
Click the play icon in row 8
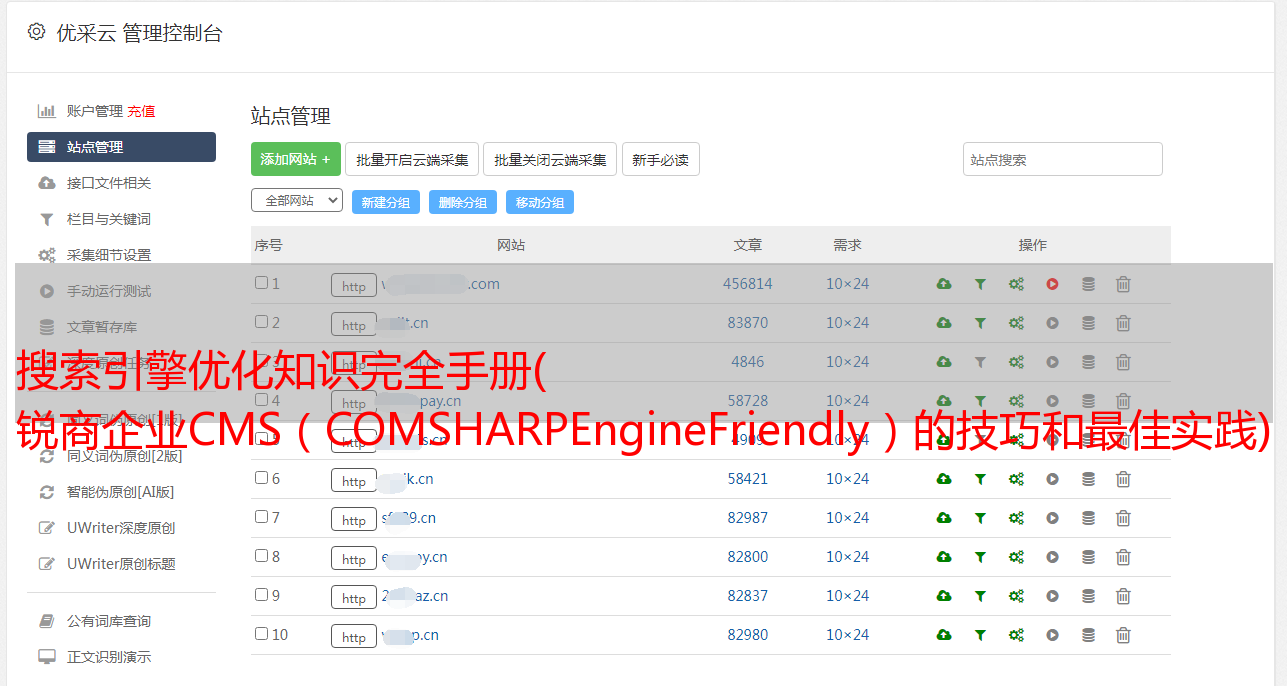[x=1052, y=557]
